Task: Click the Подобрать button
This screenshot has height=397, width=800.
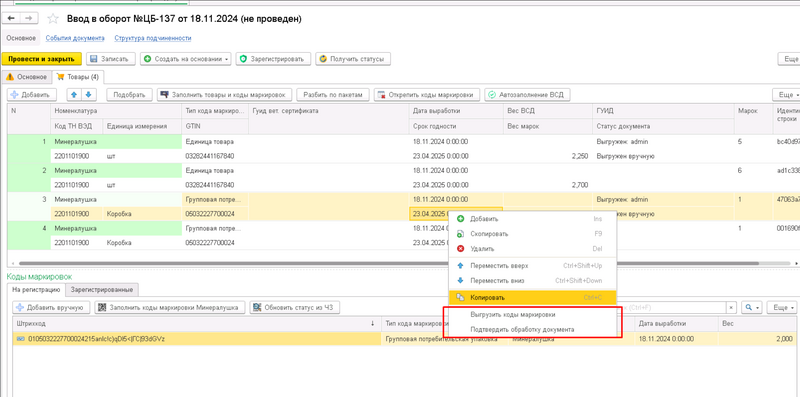Action: [130, 95]
